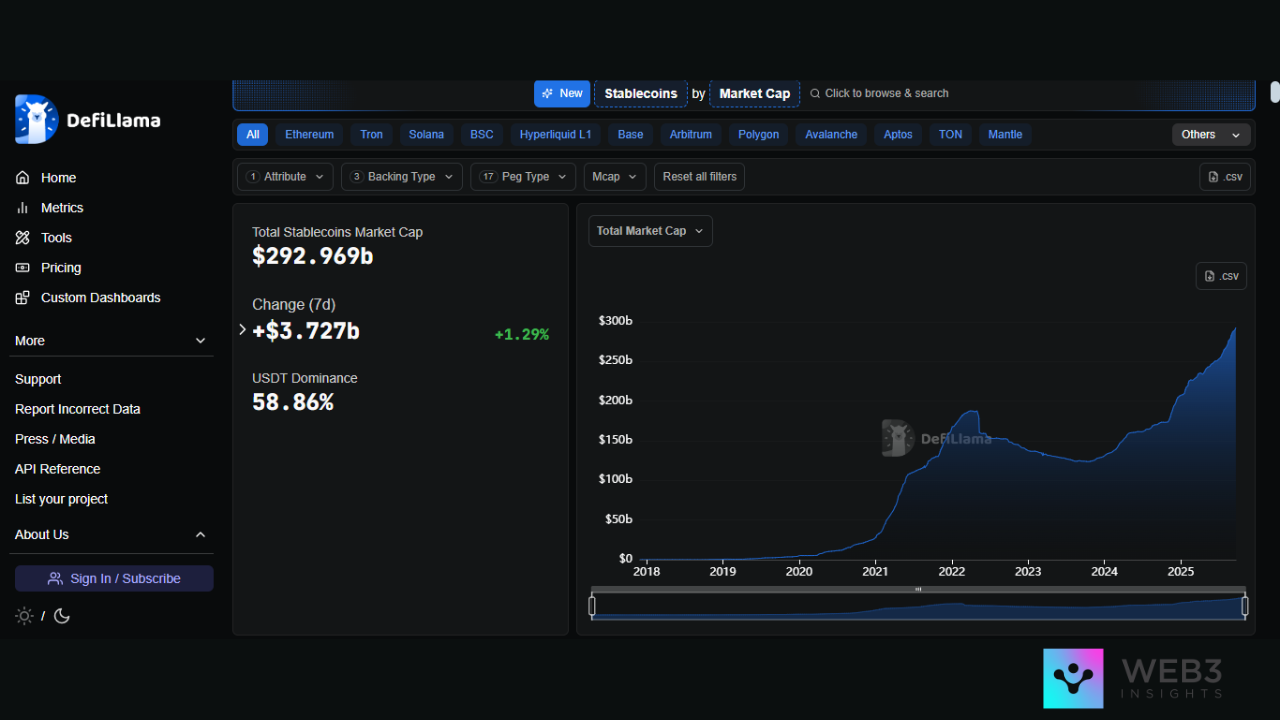Select the Solana chain tab
Viewport: 1280px width, 720px height.
426,135
